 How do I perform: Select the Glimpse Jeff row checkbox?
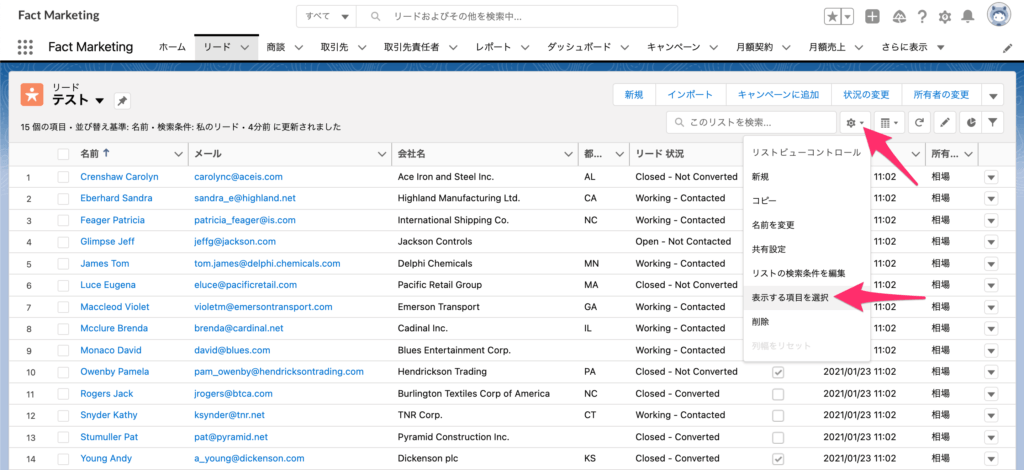[63, 242]
